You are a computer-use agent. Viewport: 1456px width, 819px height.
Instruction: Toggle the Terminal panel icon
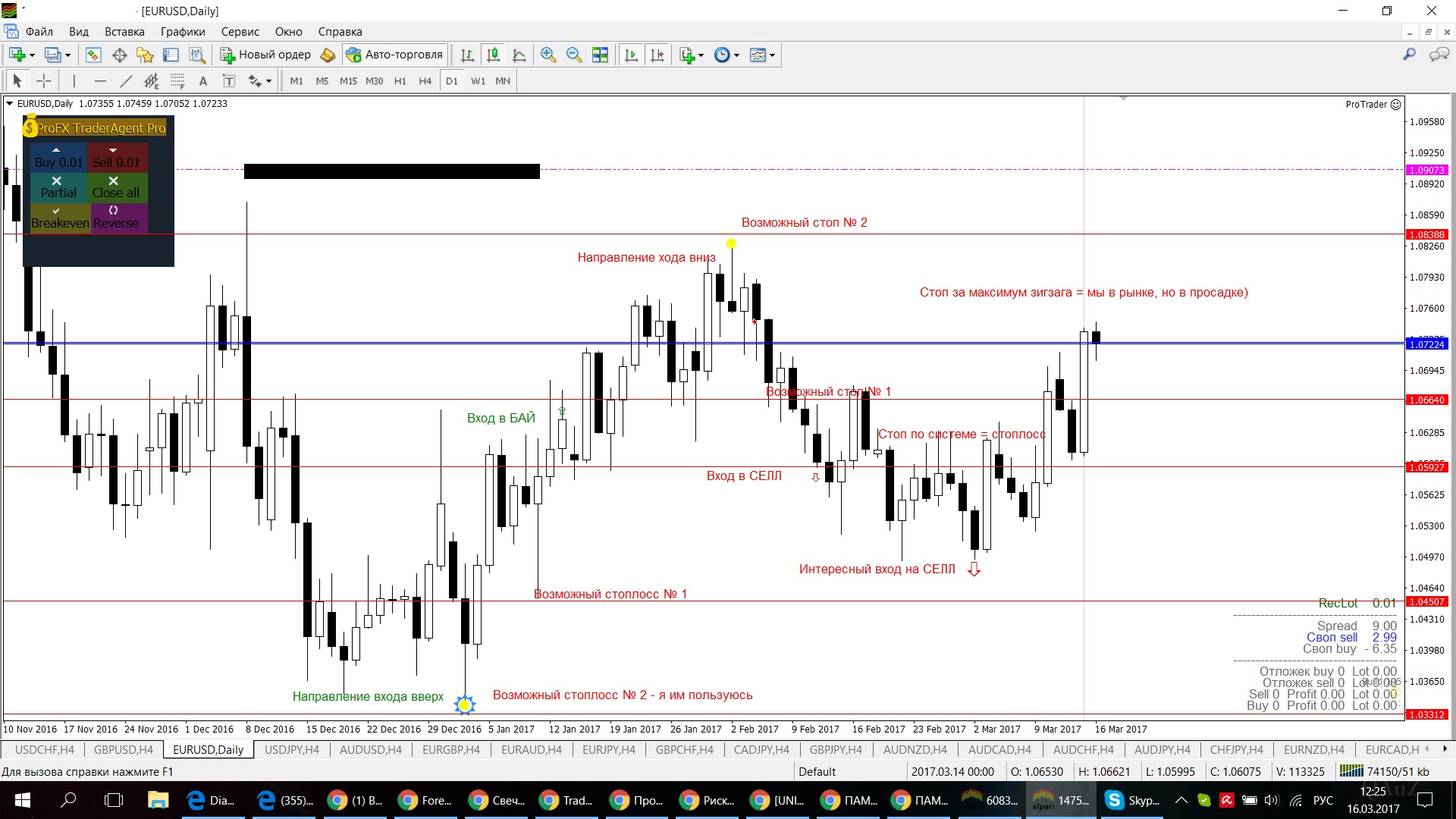171,55
